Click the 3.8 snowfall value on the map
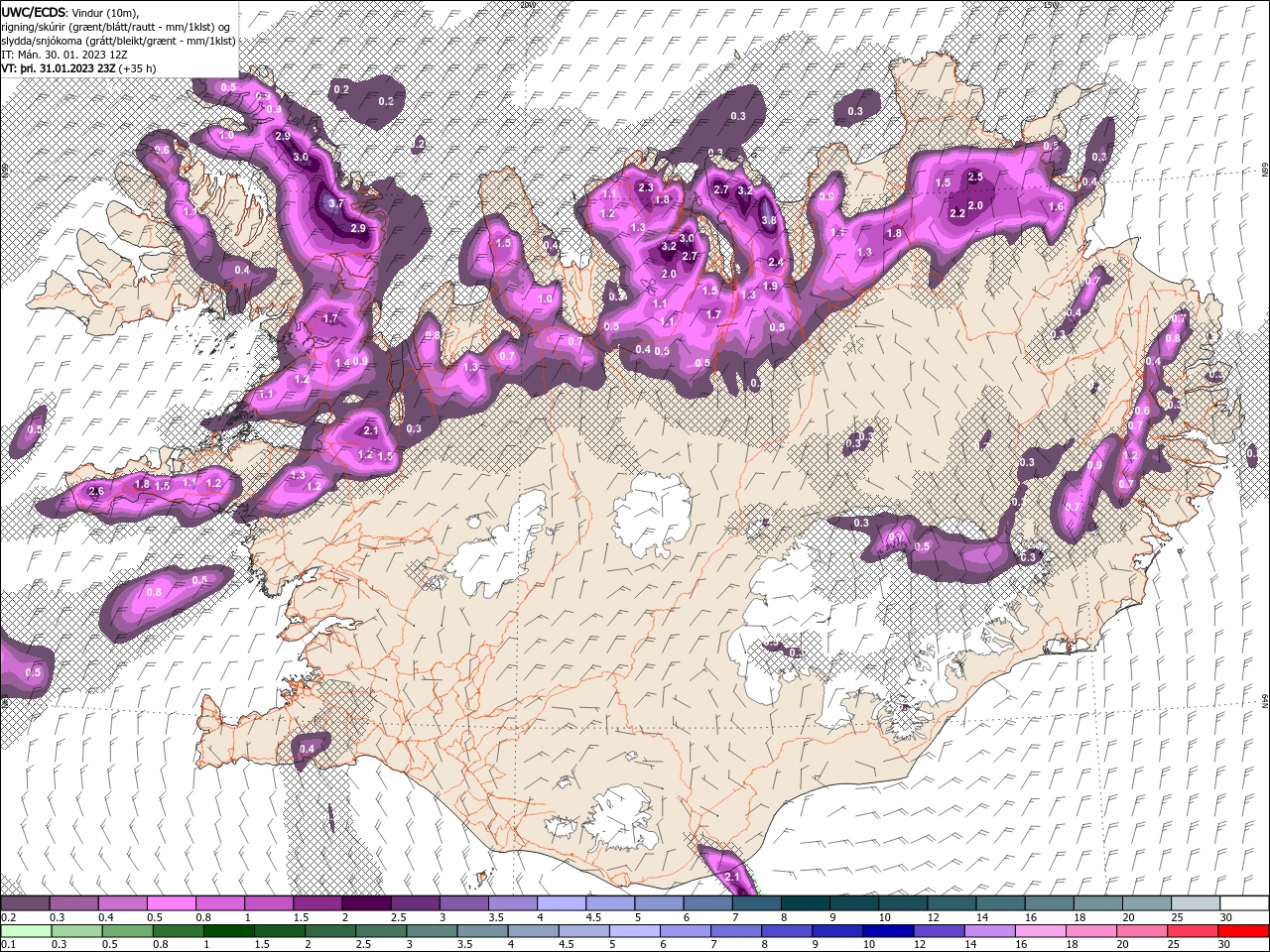This screenshot has width=1270, height=952. 768,220
